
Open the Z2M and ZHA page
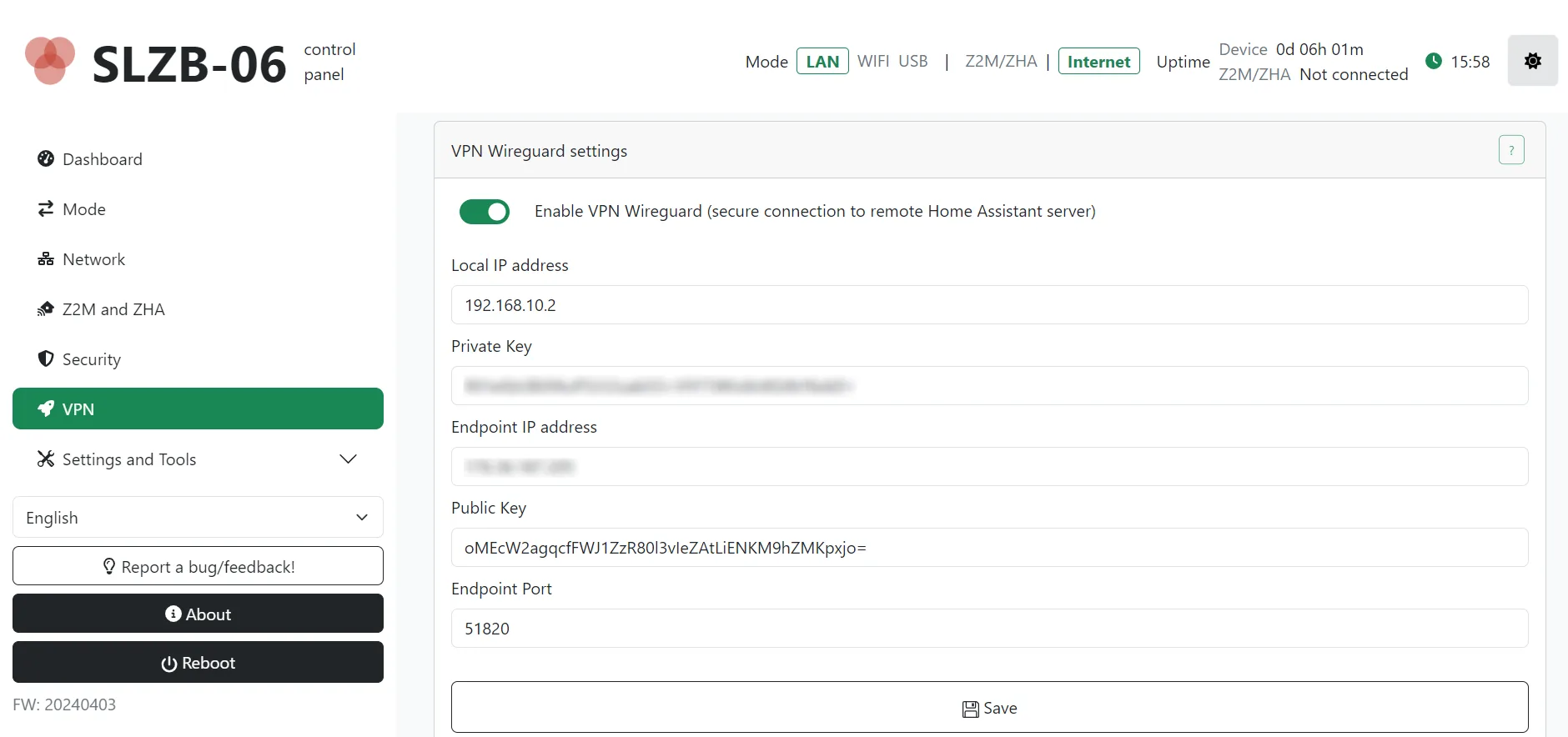(113, 309)
